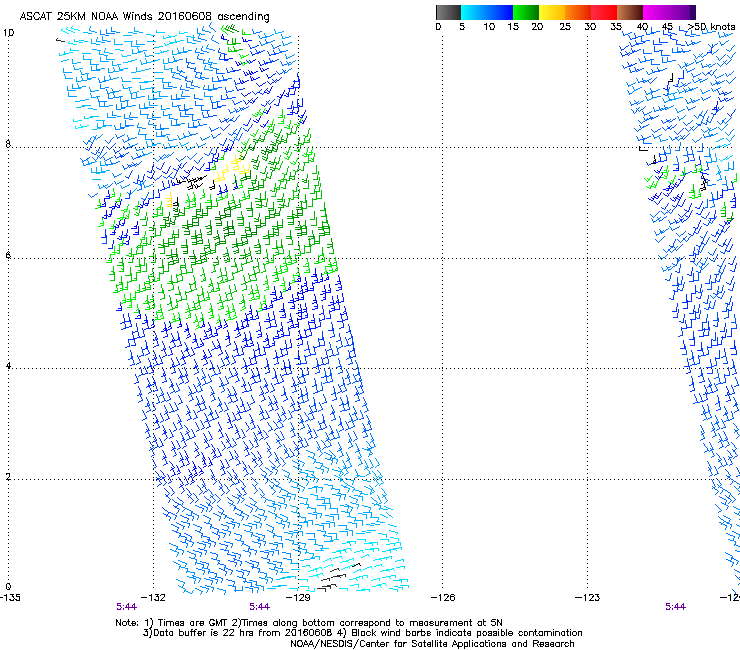
Task: Click the longitude axis label '-129'
Action: (x=298, y=598)
